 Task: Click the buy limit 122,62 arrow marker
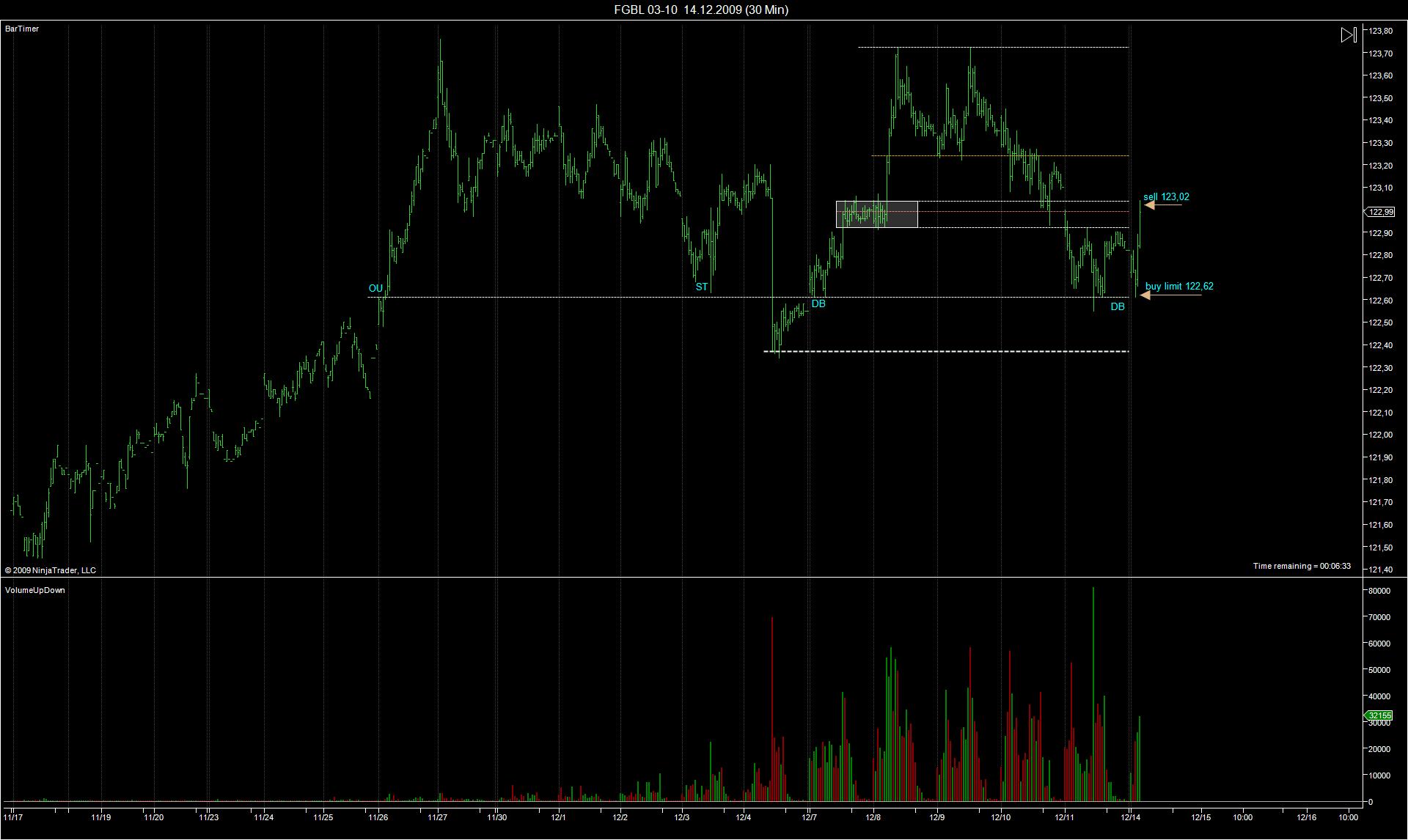pos(1145,295)
